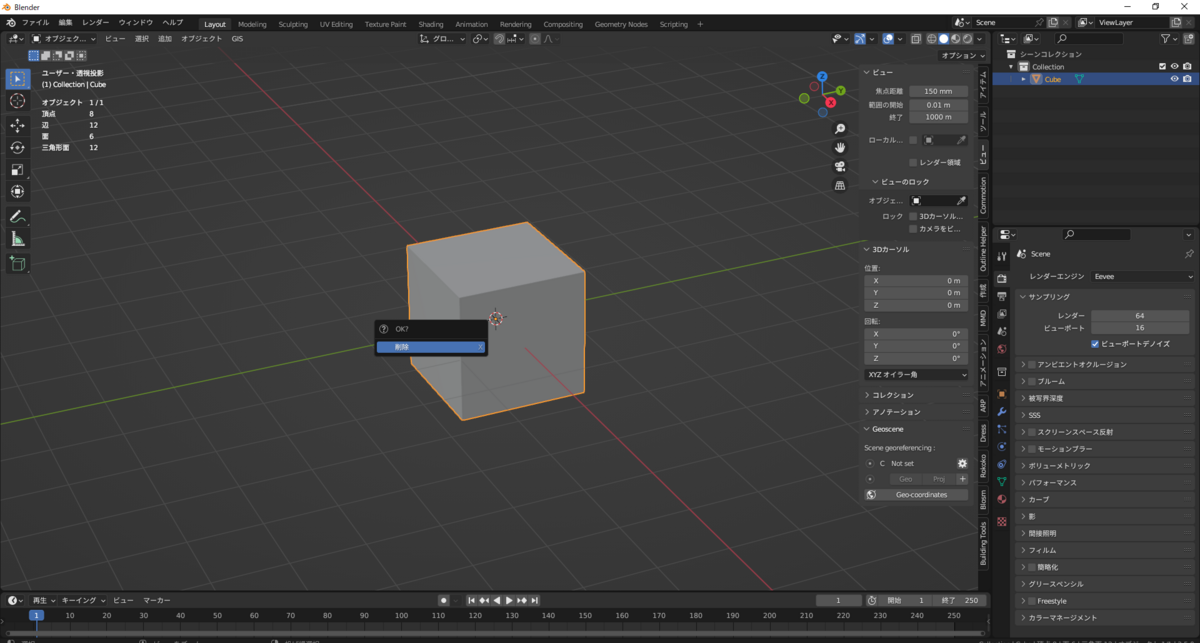Open Object Data properties green triangle icon
Viewport: 1200px width, 643px height.
click(x=1001, y=481)
